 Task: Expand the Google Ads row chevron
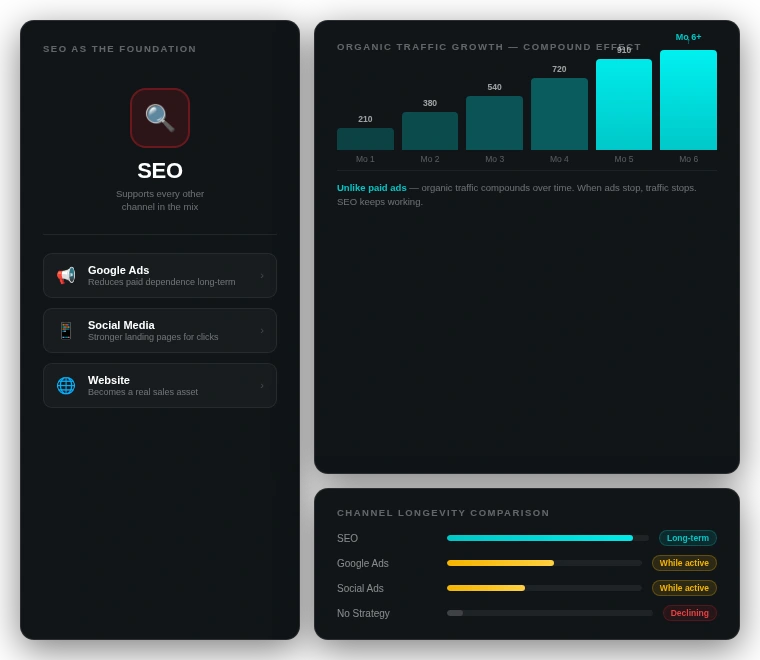pos(262,276)
